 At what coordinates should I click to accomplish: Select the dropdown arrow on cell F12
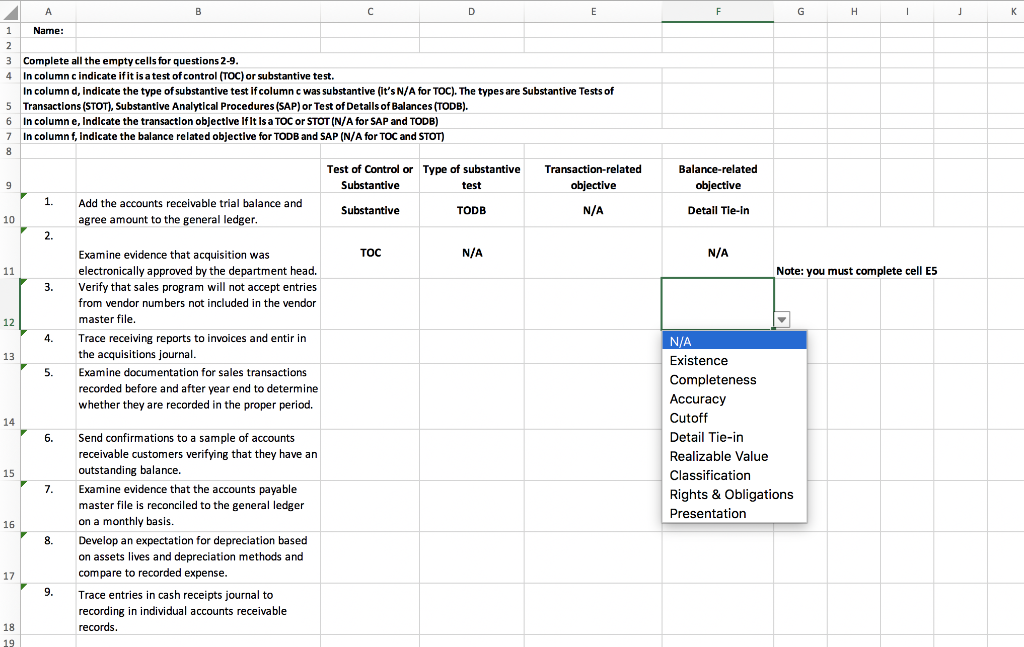(x=781, y=318)
